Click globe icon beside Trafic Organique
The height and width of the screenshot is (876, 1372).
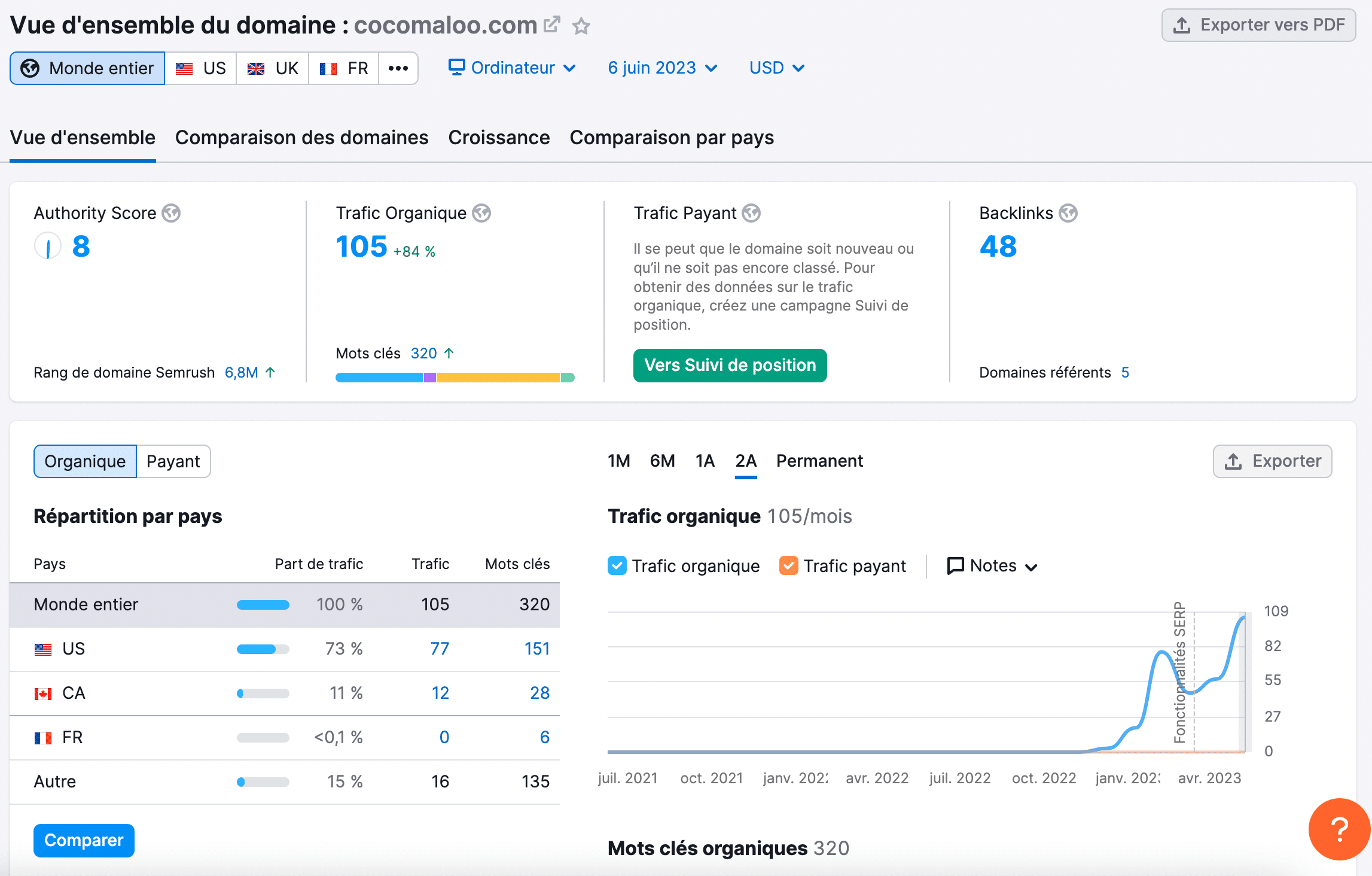481,213
